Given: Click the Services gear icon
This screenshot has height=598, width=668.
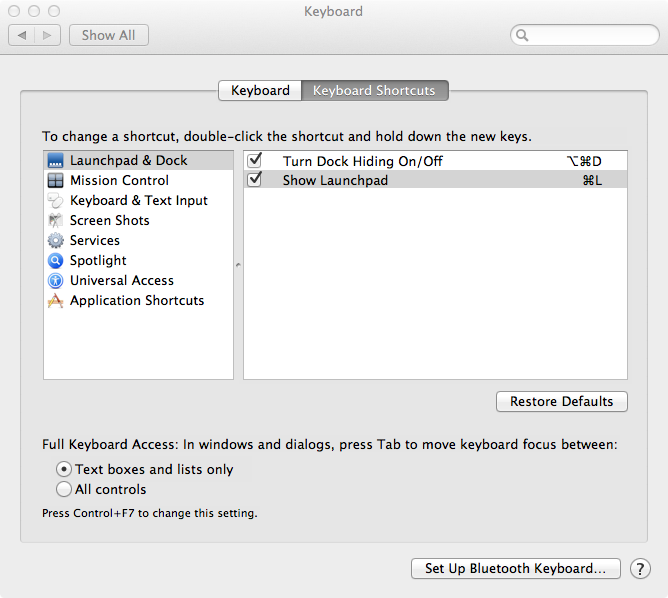Looking at the screenshot, I should tap(55, 241).
